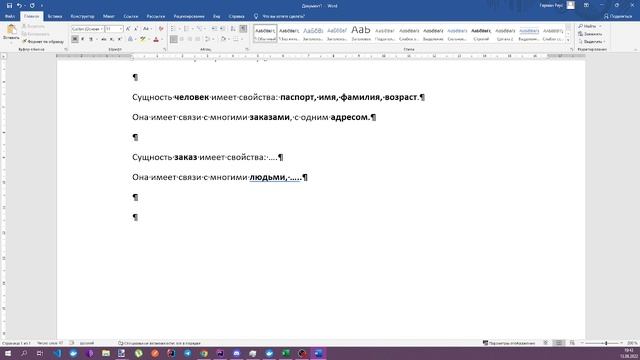The width and height of the screenshot is (640, 360).
Task: Open Visual Studio Code from the taskbar
Action: [x=57, y=353]
